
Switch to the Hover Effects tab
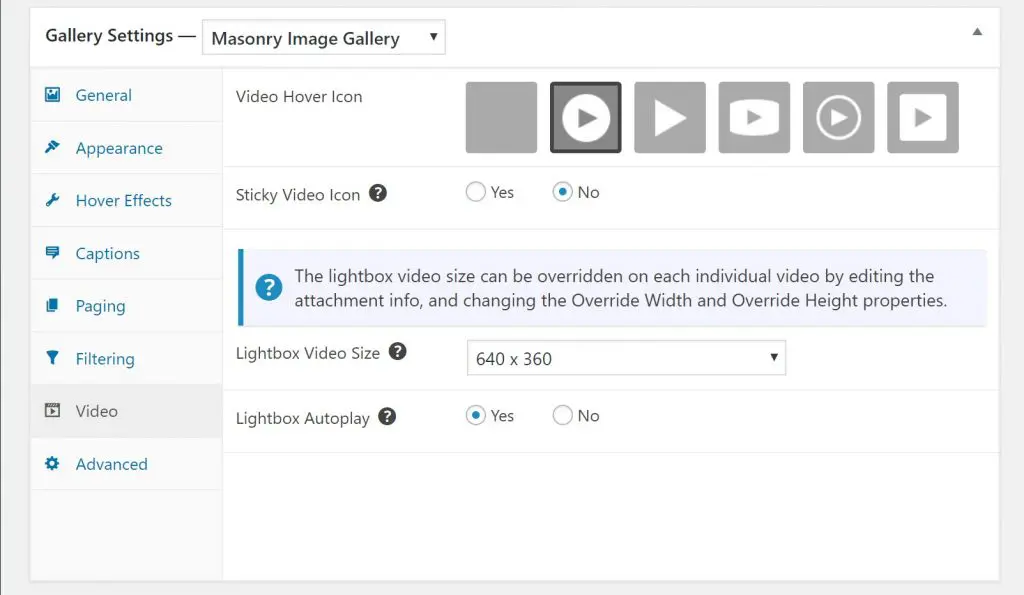[x=123, y=200]
